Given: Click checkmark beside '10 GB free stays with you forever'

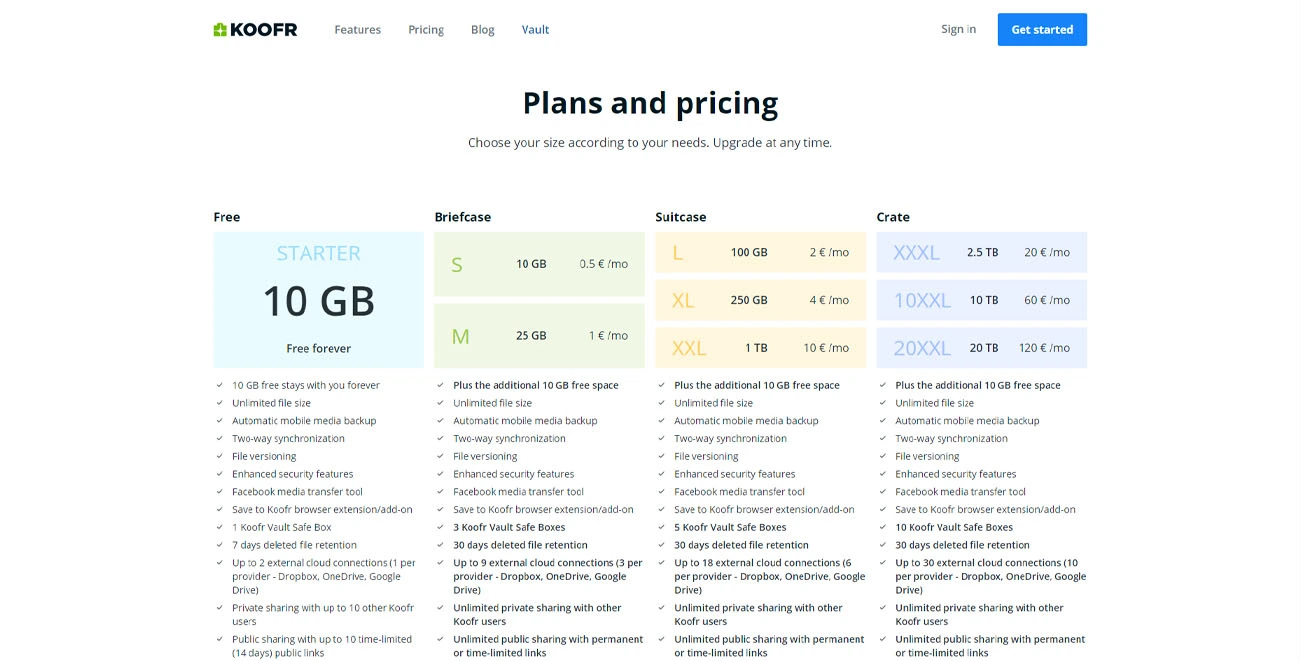Looking at the screenshot, I should click(220, 385).
